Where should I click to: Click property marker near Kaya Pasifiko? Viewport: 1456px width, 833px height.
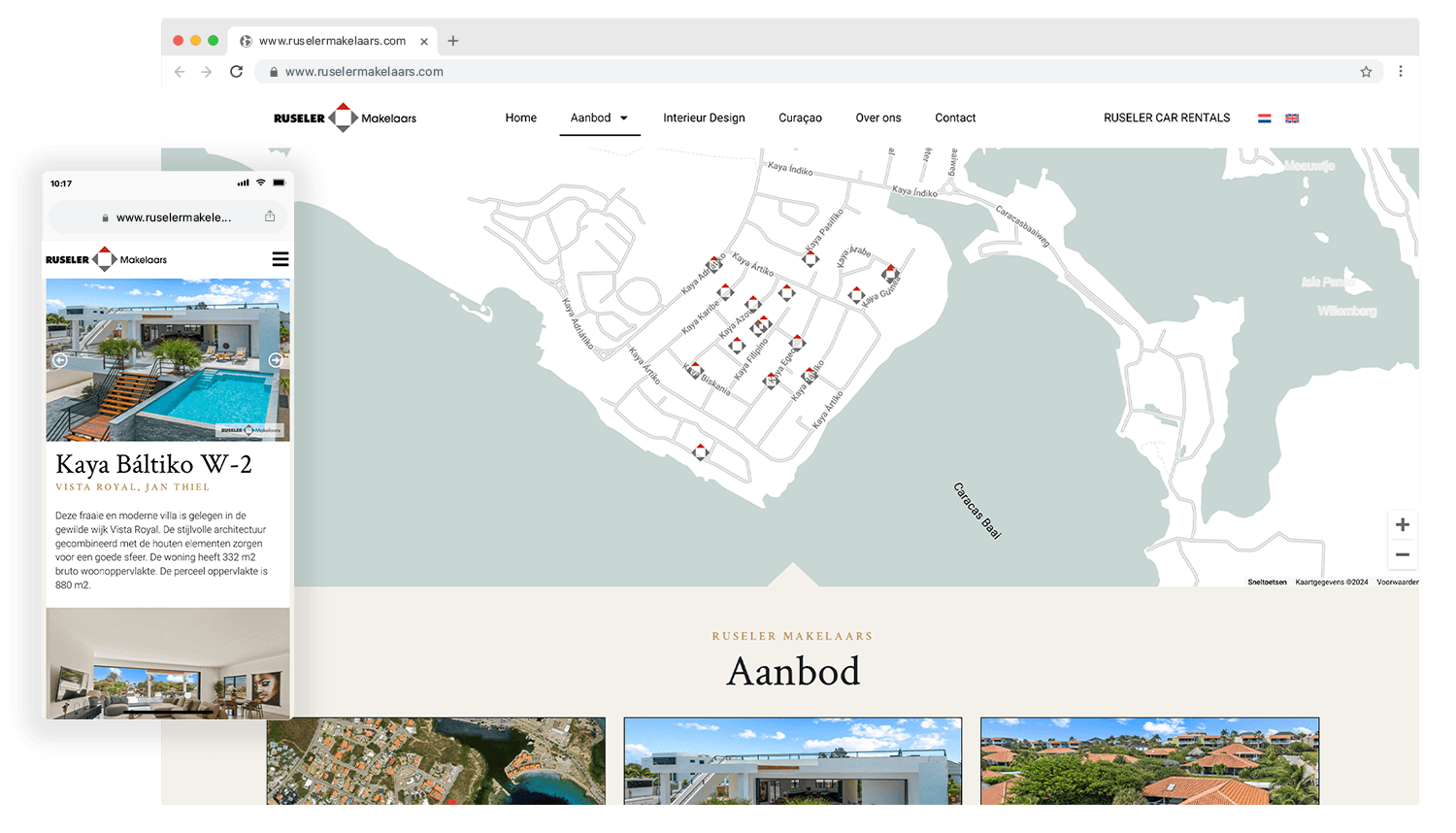(811, 258)
